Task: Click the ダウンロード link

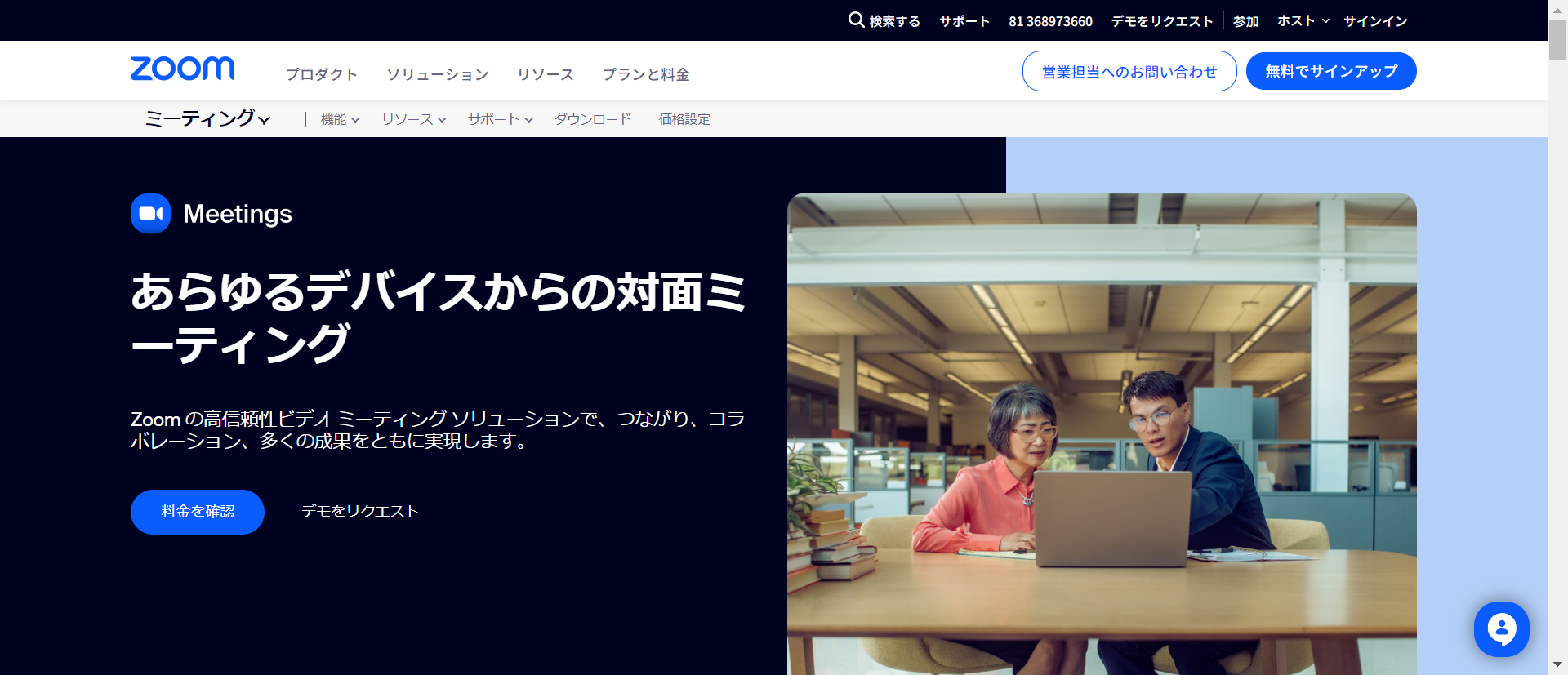Action: (593, 119)
